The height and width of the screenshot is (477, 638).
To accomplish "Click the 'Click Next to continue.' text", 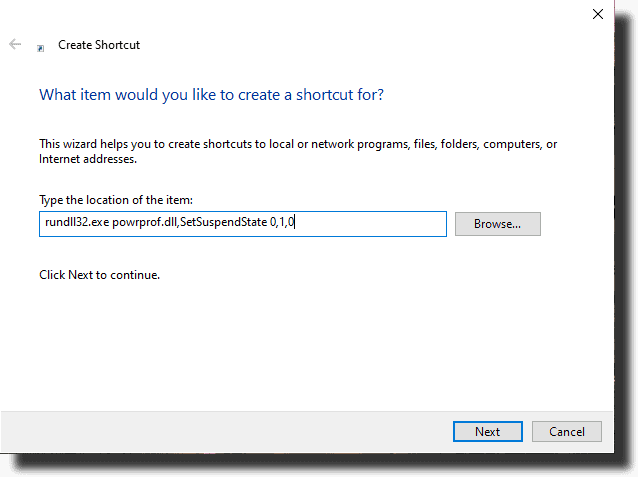I will [x=99, y=275].
